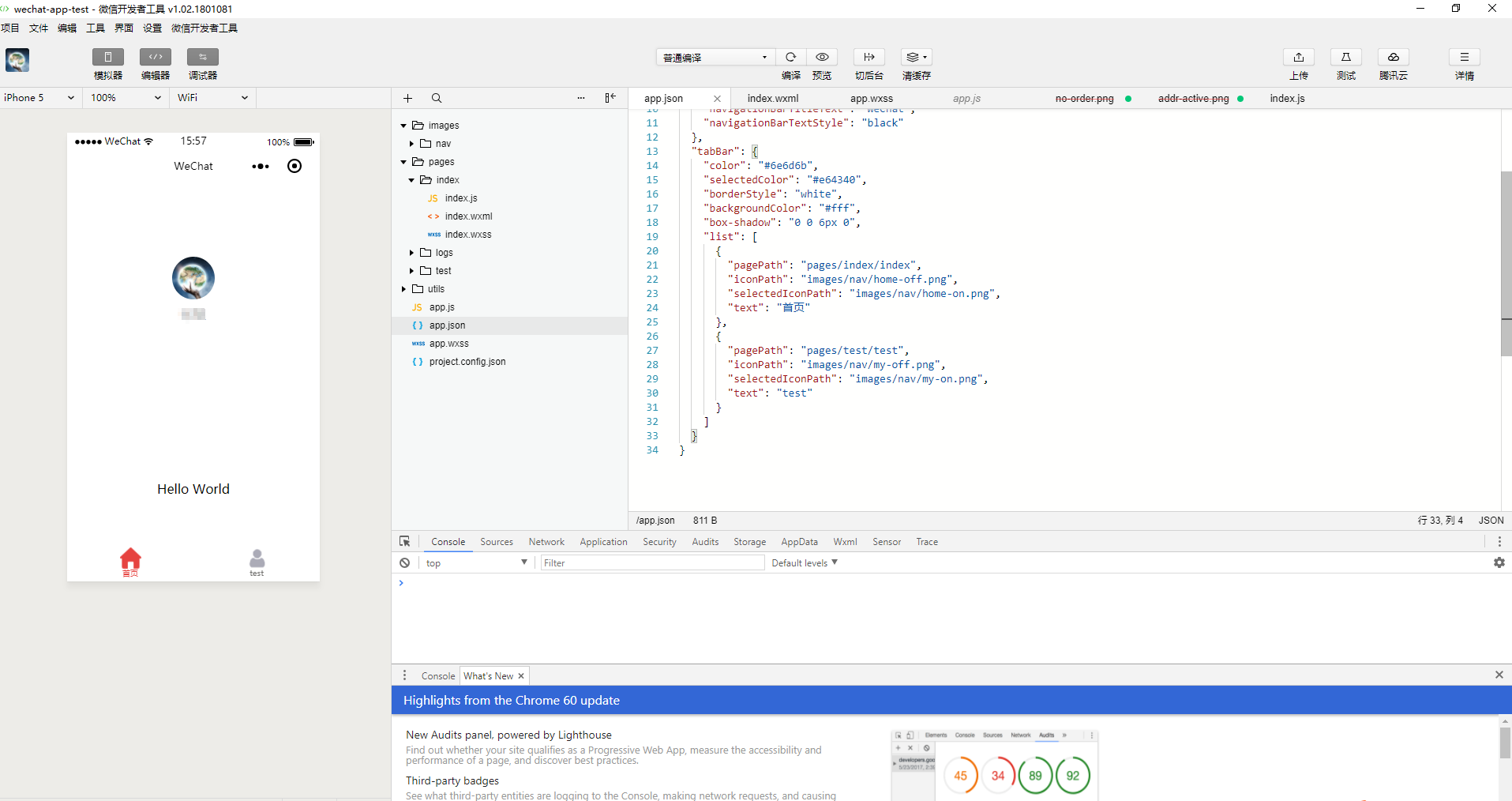Click the switch to background icon
This screenshot has height=801, width=1512.
point(869,57)
